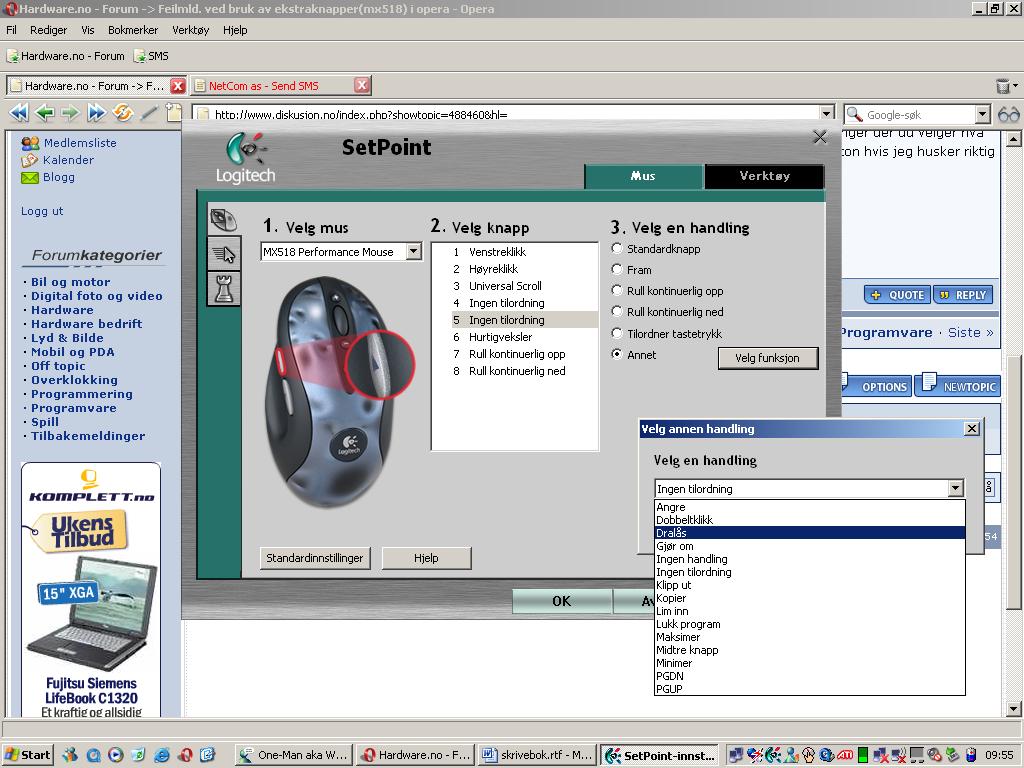Image resolution: width=1024 pixels, height=768 pixels.
Task: Select the Standardknapp radio button
Action: [616, 248]
